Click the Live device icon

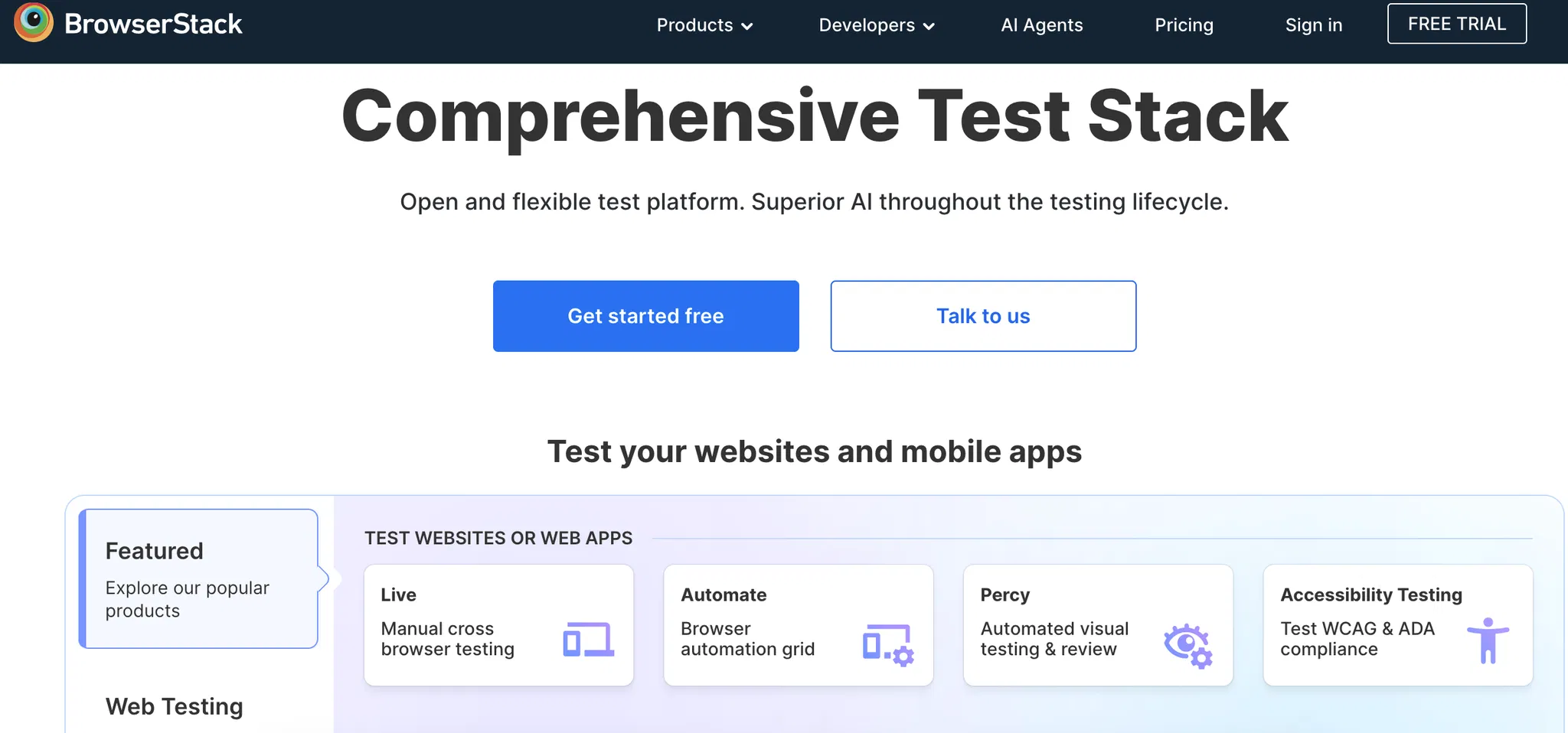pos(588,640)
